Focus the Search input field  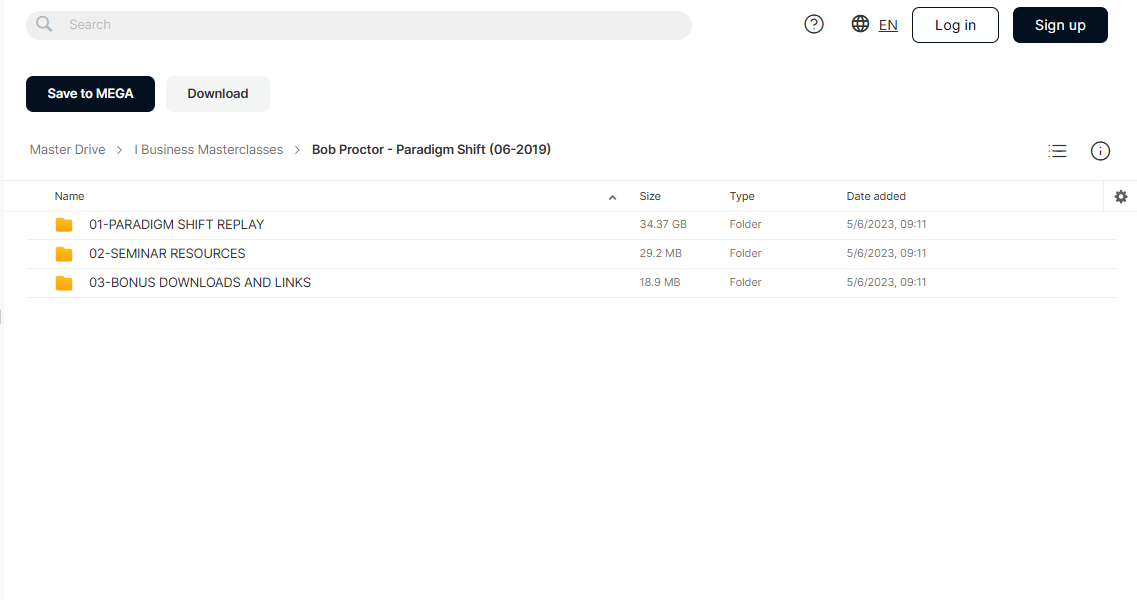[359, 25]
